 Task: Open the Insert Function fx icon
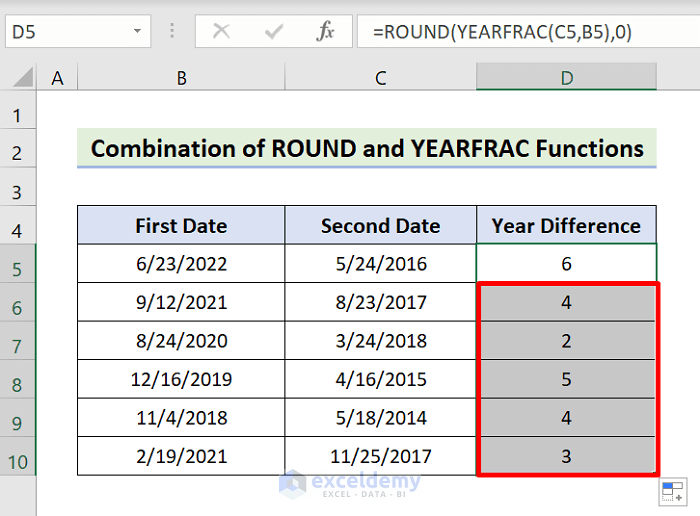pyautogui.click(x=325, y=31)
